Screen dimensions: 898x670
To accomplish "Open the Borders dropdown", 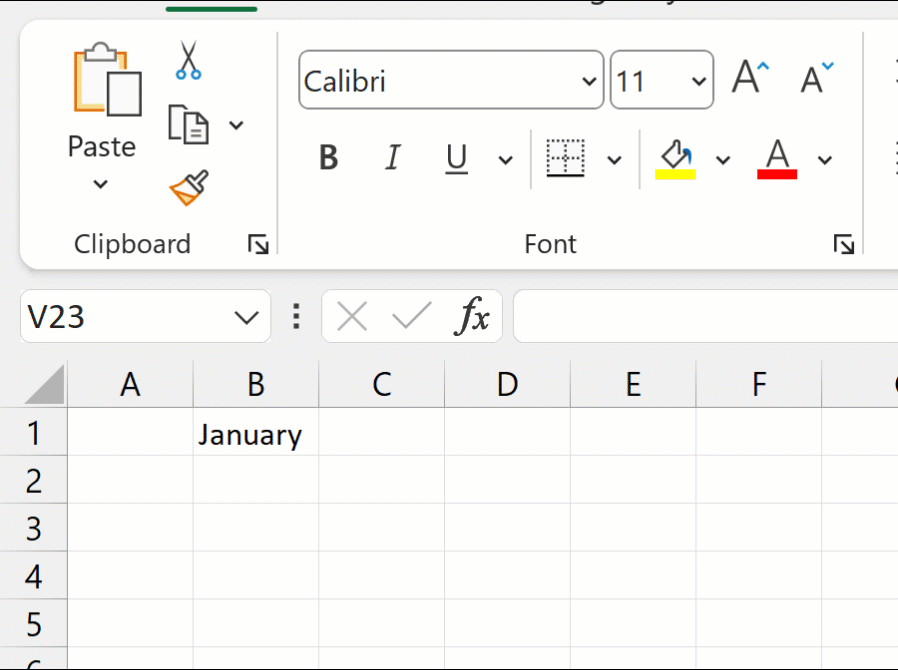I will [x=614, y=160].
